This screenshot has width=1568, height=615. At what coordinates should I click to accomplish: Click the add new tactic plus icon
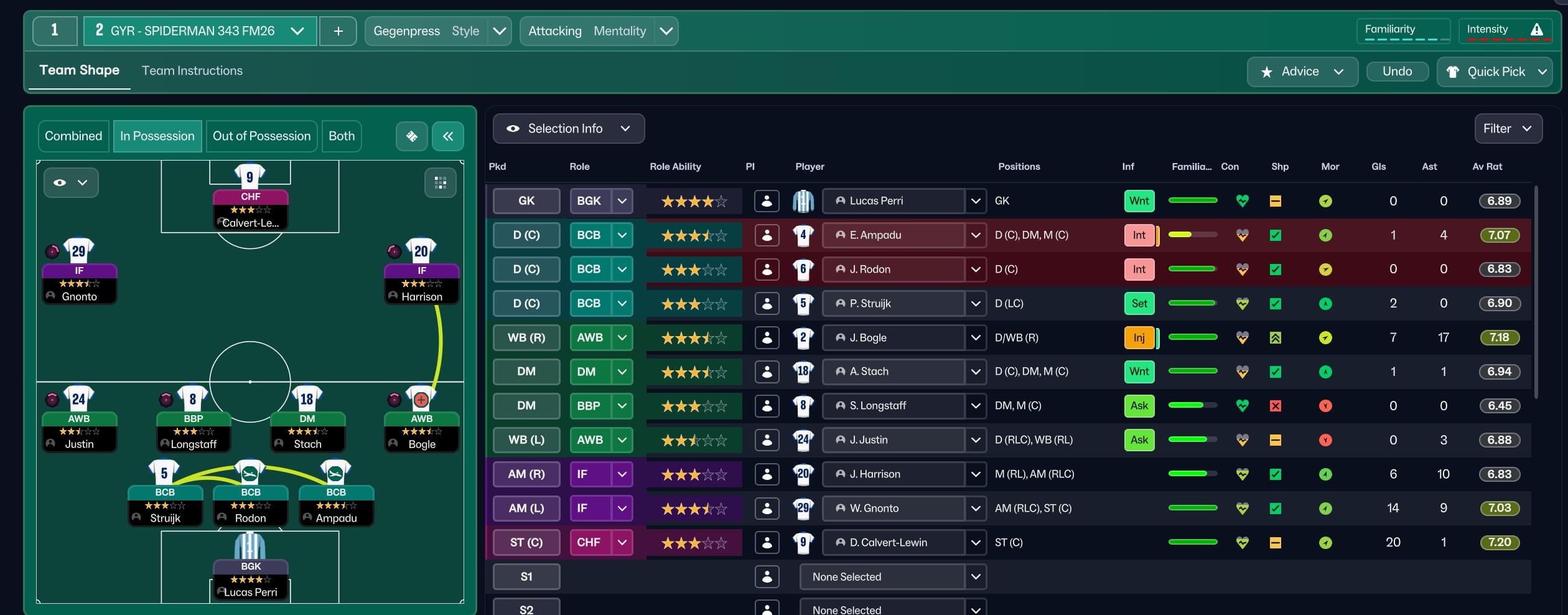[x=338, y=31]
